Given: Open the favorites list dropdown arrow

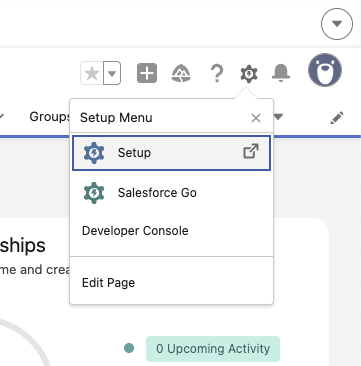Looking at the screenshot, I should tap(112, 73).
